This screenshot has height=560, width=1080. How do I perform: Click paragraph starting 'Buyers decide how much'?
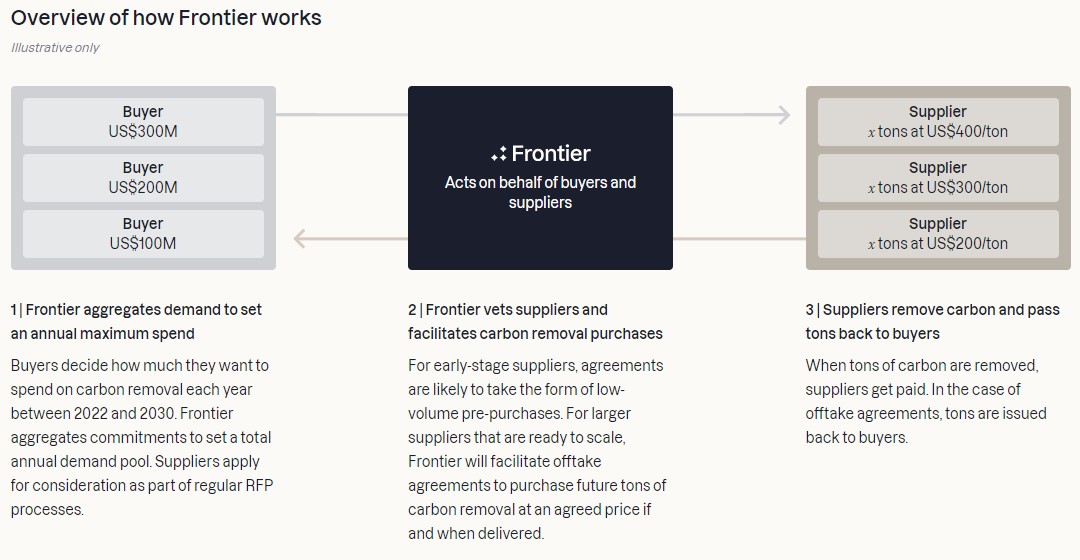point(142,437)
